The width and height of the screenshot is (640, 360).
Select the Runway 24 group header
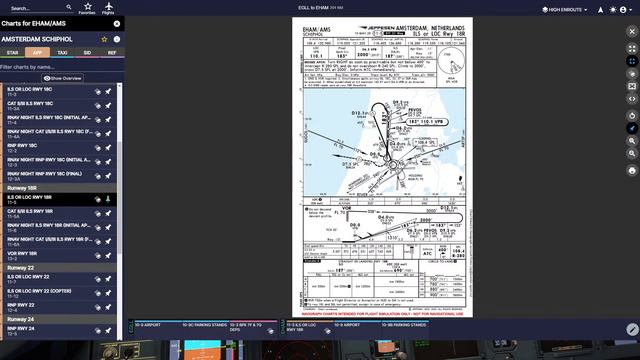[60, 319]
